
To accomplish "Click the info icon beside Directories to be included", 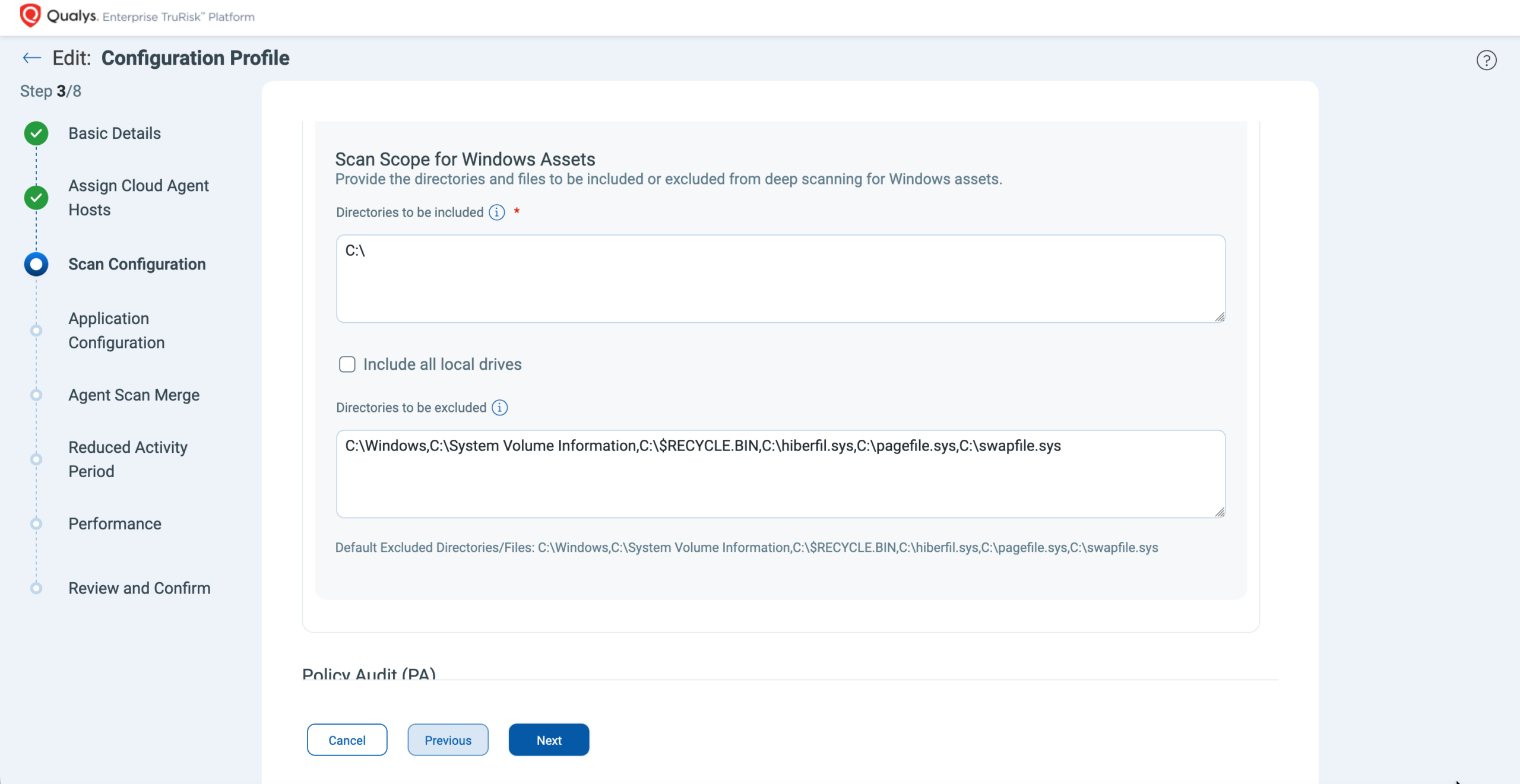I will click(496, 212).
